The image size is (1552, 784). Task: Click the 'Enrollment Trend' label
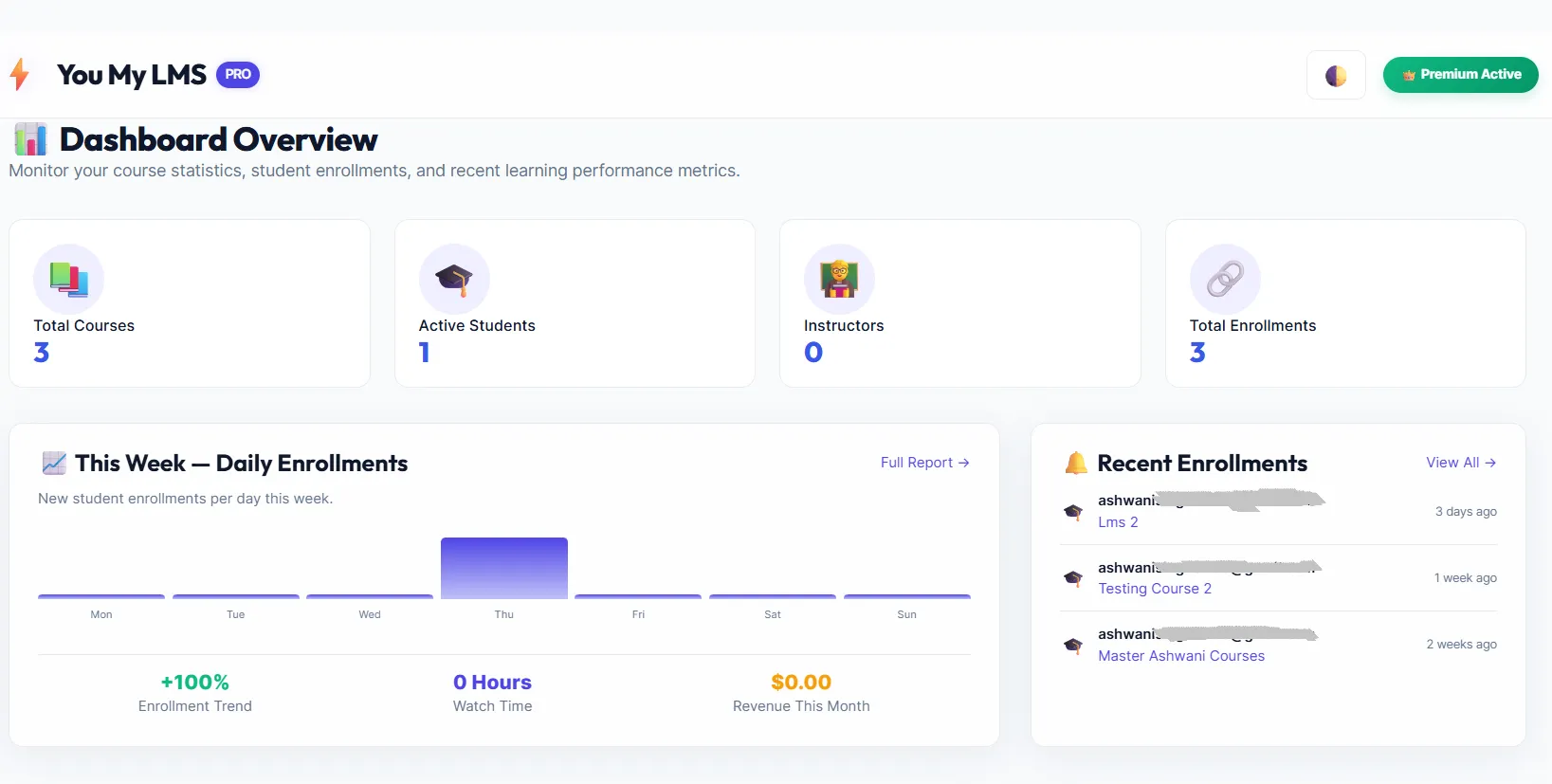click(195, 706)
